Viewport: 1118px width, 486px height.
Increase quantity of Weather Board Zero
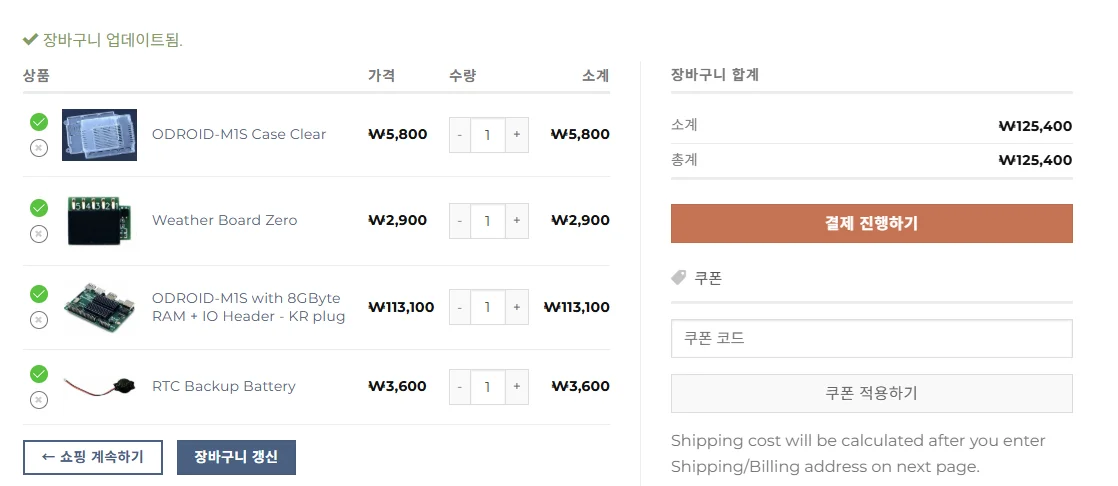516,220
